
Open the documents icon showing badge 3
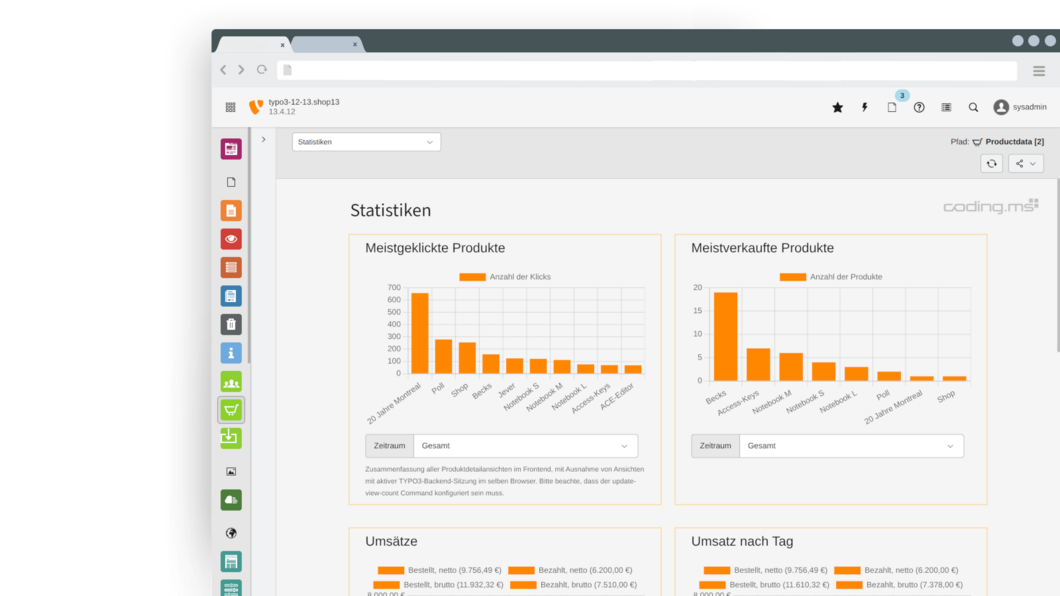[x=892, y=107]
